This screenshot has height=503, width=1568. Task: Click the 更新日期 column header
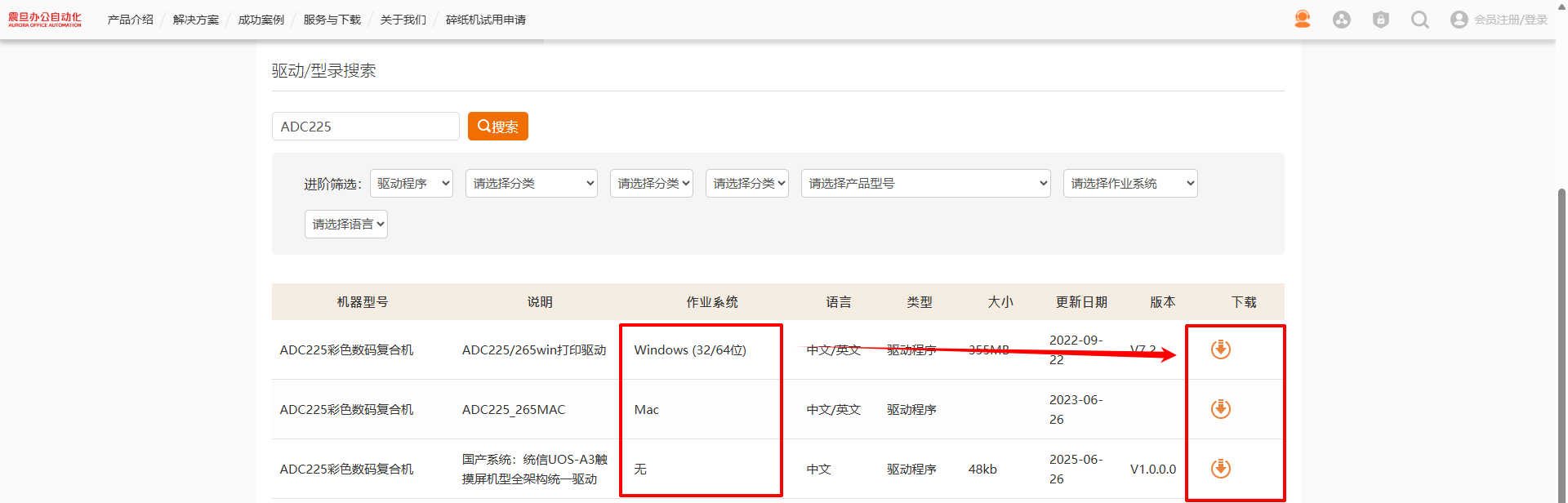[x=1081, y=302]
